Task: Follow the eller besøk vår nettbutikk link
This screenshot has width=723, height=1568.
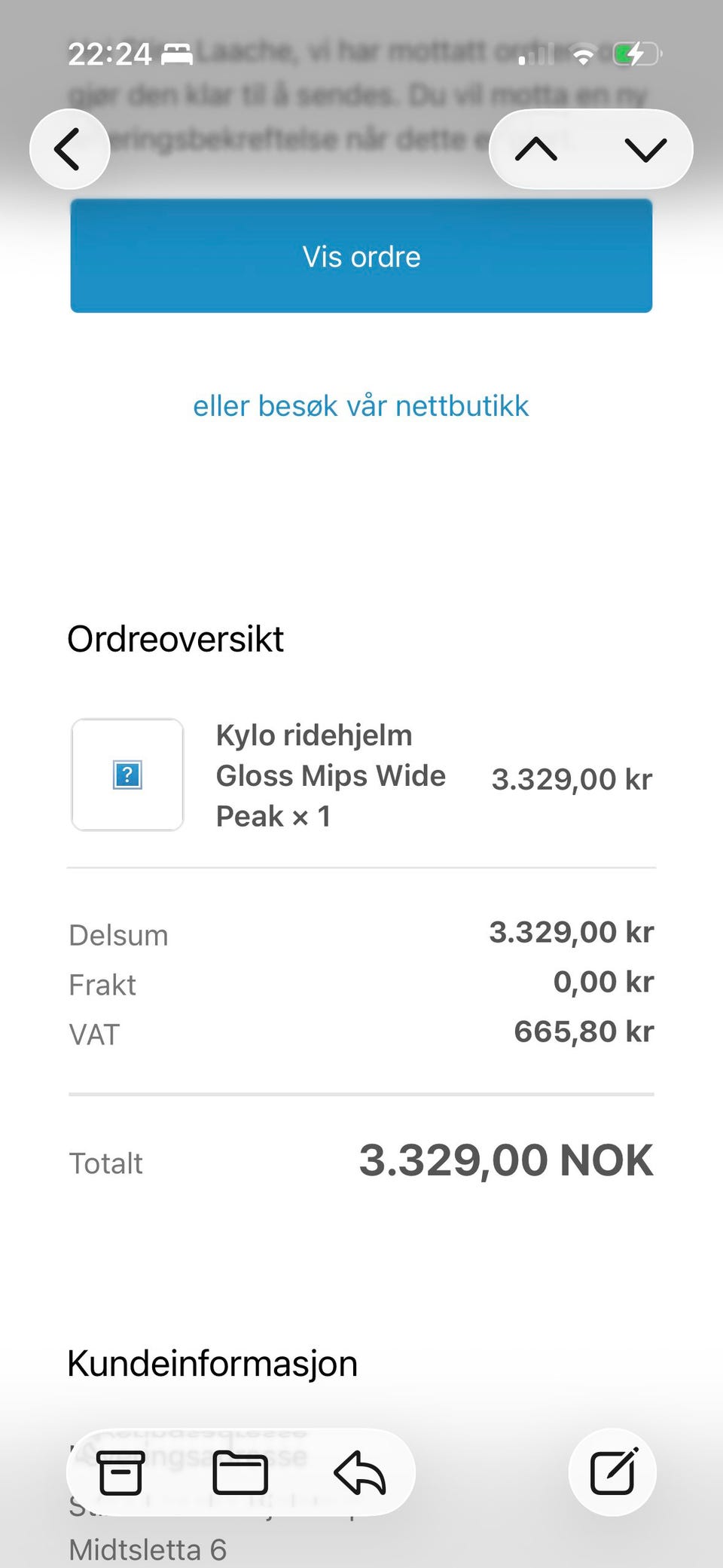Action: click(361, 406)
